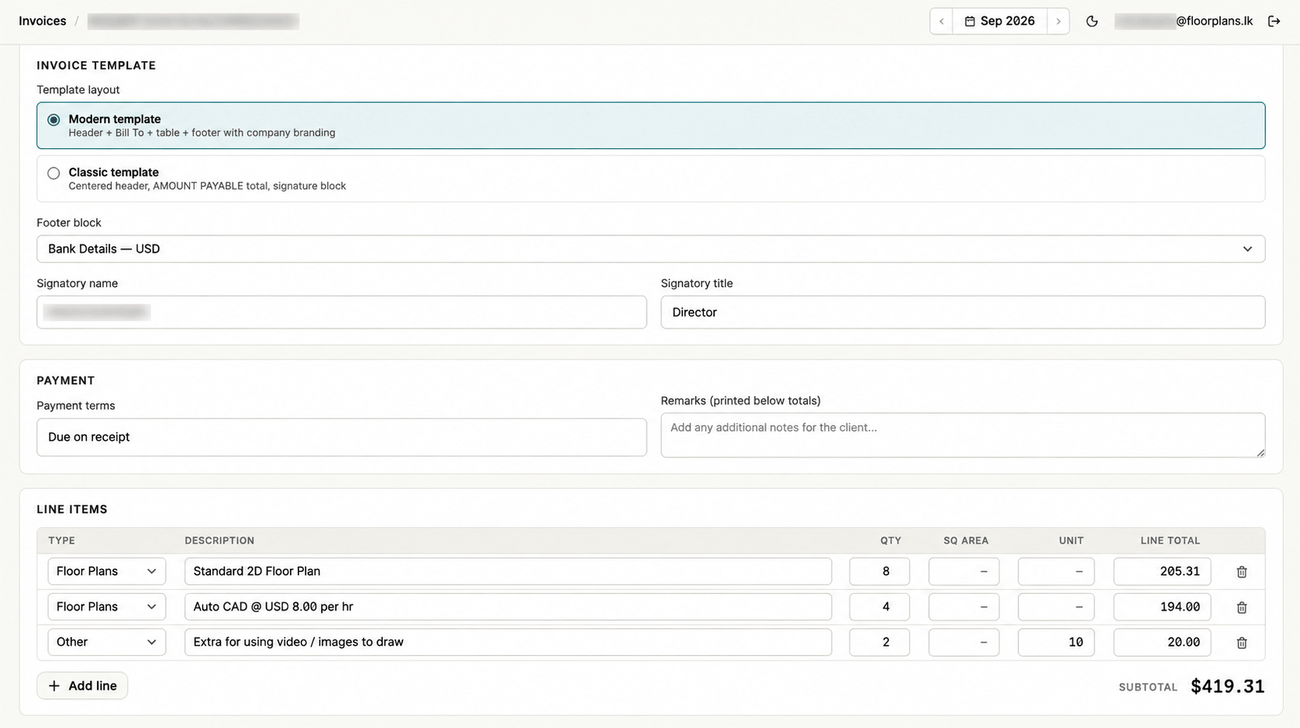Open the Other type dropdown
Screen dimensions: 1300x728
(x=107, y=642)
